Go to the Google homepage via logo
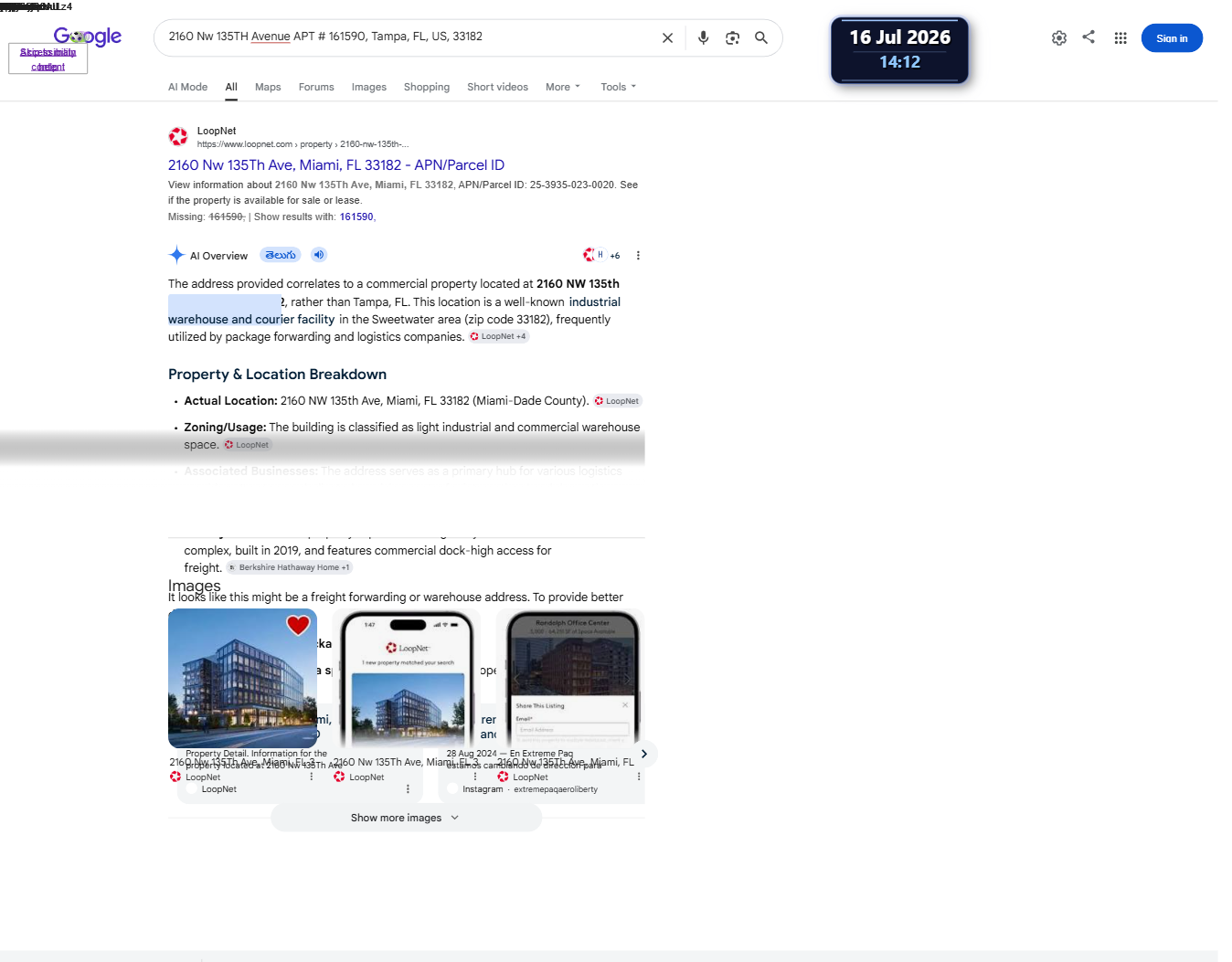The height and width of the screenshot is (962, 1232). point(88,37)
